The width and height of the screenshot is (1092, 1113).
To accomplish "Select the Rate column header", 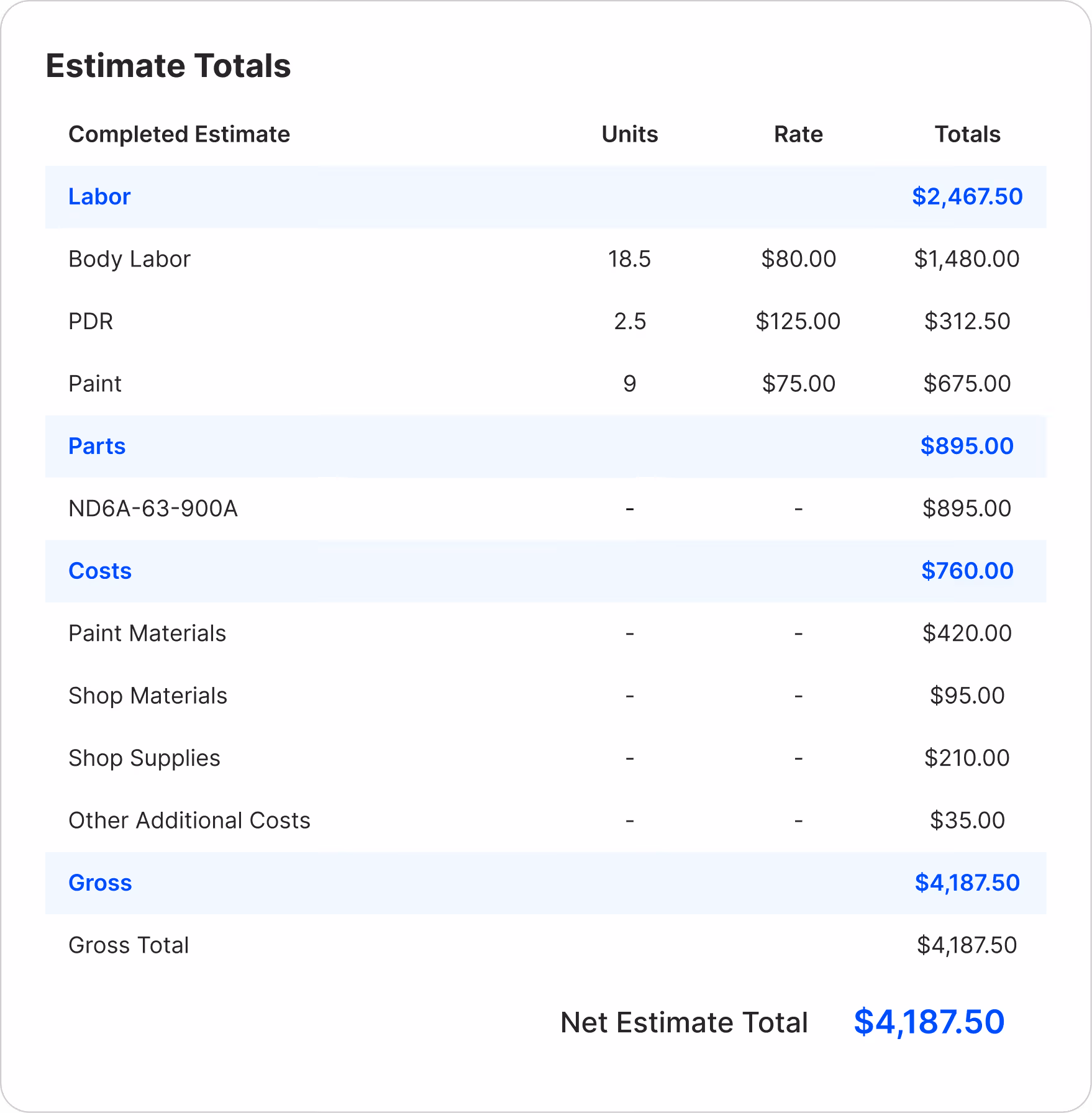I will (x=799, y=134).
